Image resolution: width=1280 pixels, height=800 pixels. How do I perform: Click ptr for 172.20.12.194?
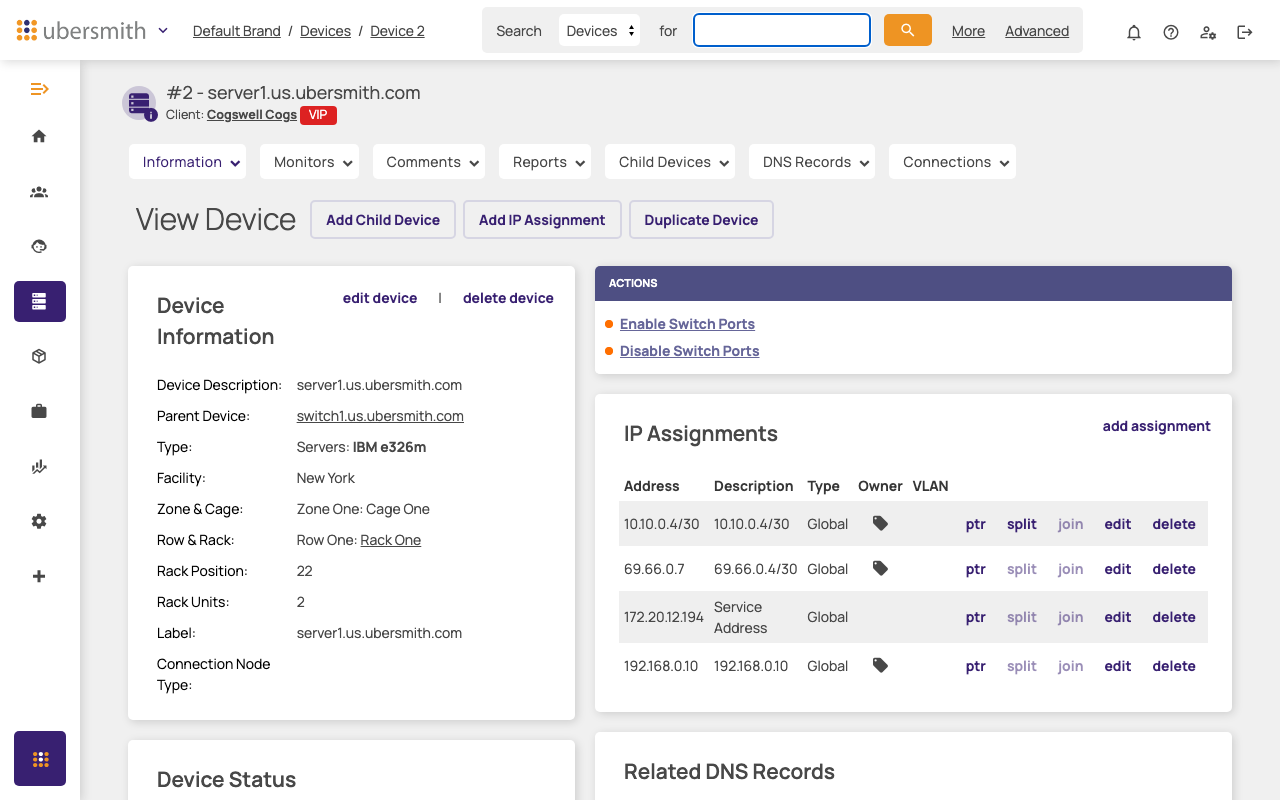click(976, 617)
